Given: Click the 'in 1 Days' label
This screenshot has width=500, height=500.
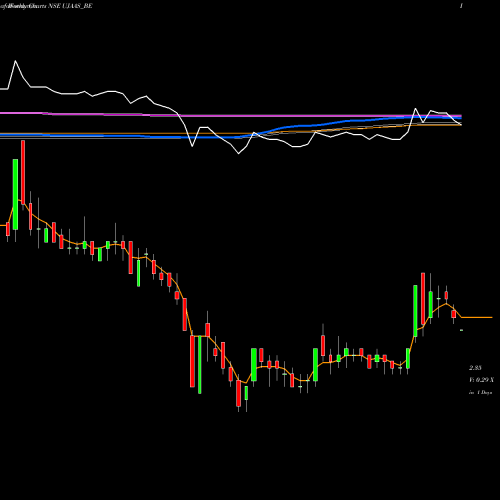Looking at the screenshot, I should 480,393.
